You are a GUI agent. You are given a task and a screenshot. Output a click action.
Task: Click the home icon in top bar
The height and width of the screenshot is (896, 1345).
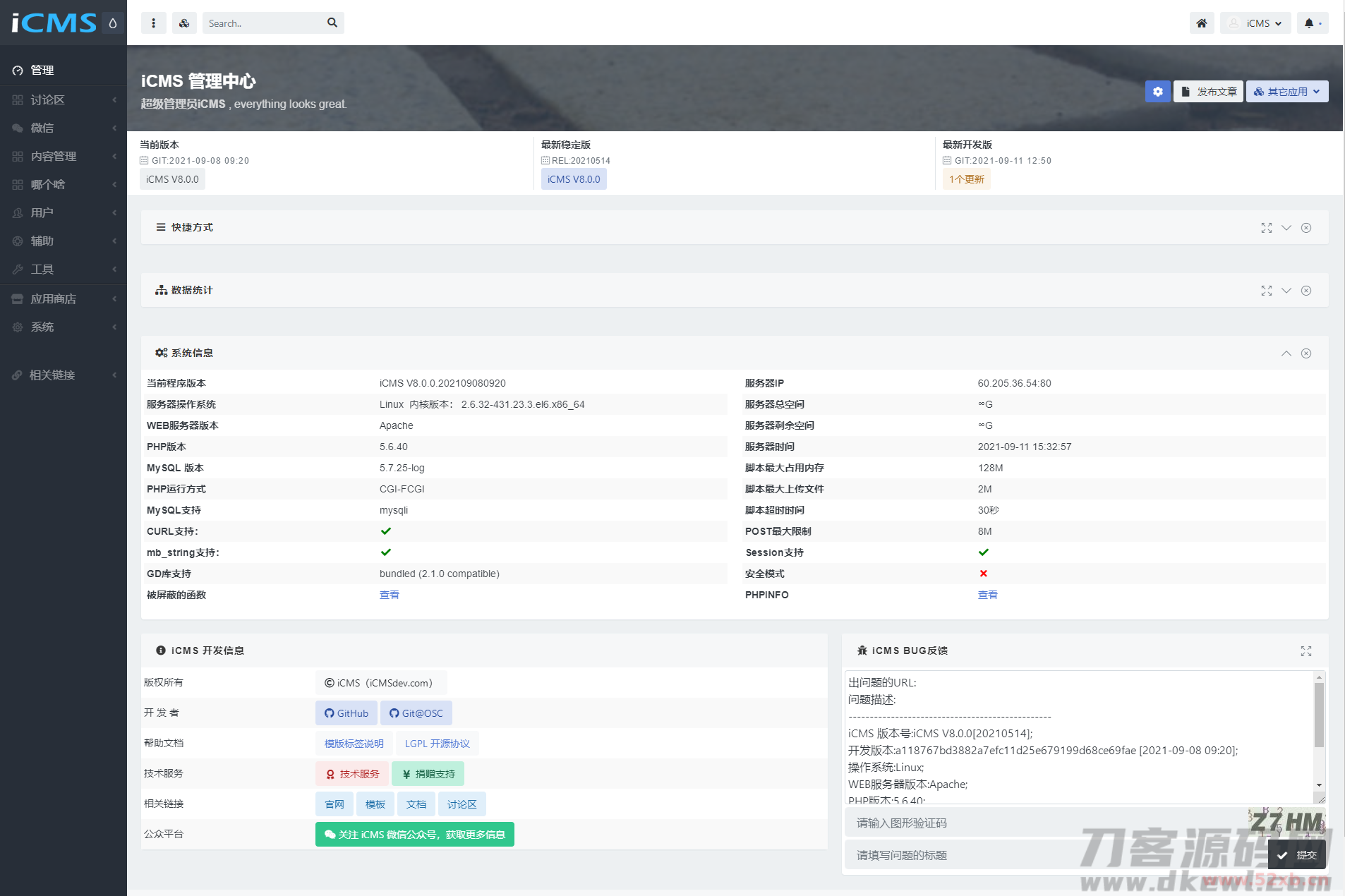pyautogui.click(x=1201, y=23)
